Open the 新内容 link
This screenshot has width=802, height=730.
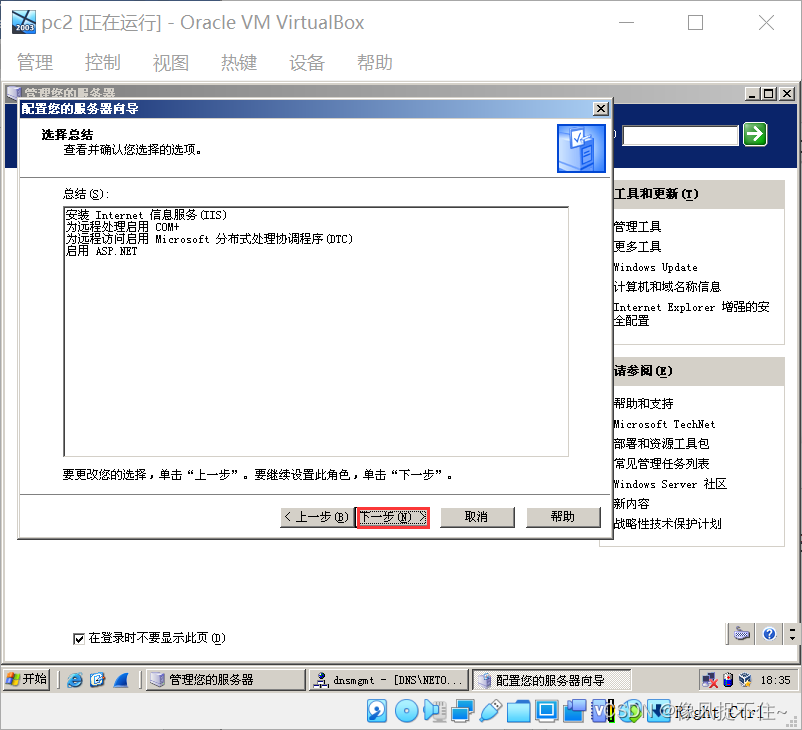point(631,504)
